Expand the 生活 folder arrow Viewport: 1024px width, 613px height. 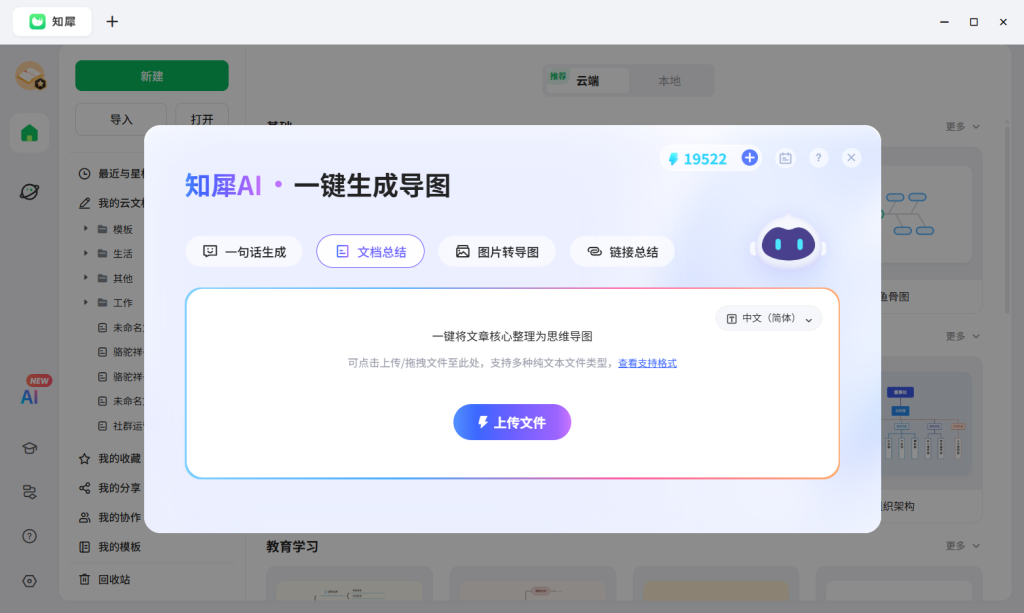tap(86, 253)
